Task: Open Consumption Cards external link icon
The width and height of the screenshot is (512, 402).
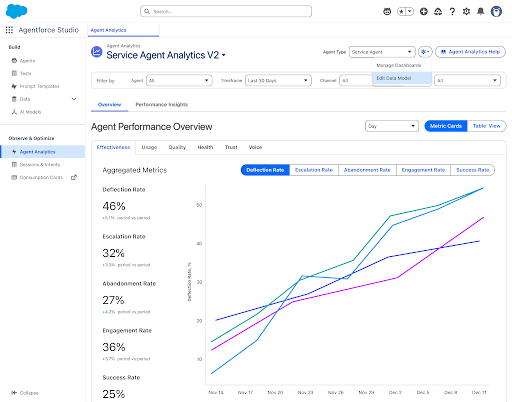Action: [x=74, y=177]
